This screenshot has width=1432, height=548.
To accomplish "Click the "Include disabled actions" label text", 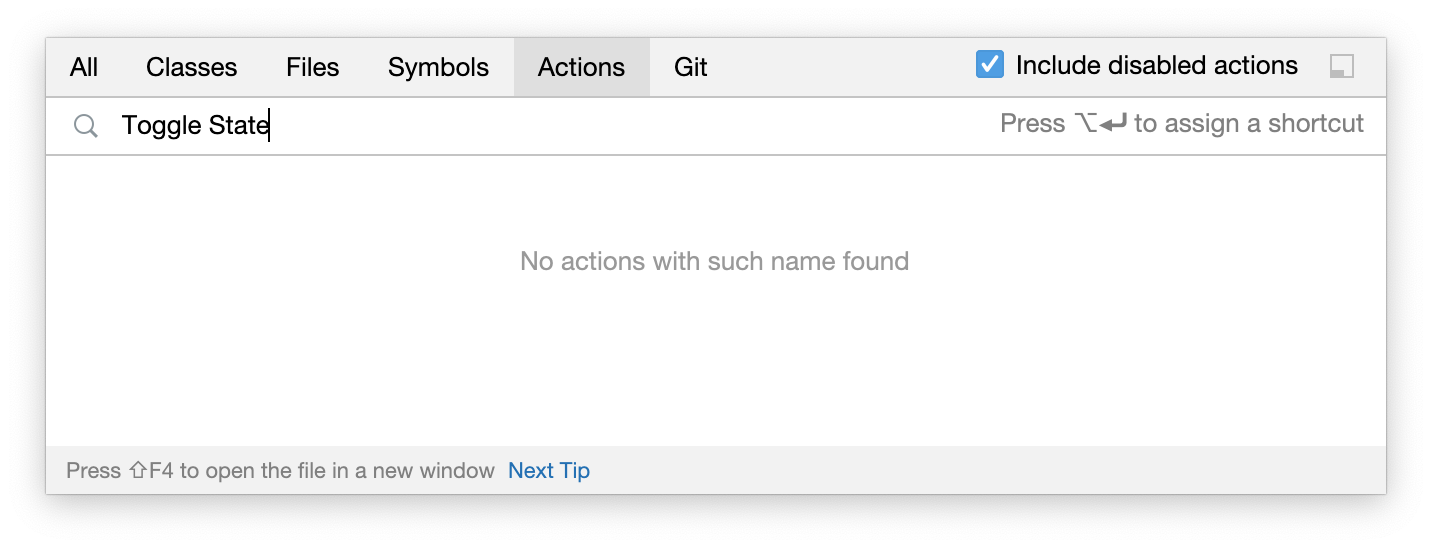I will 1157,66.
